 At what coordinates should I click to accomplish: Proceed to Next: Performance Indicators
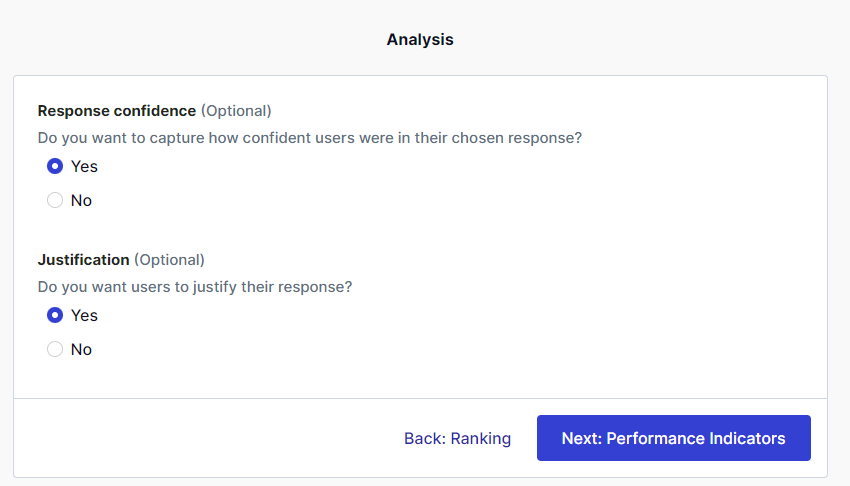coord(673,438)
